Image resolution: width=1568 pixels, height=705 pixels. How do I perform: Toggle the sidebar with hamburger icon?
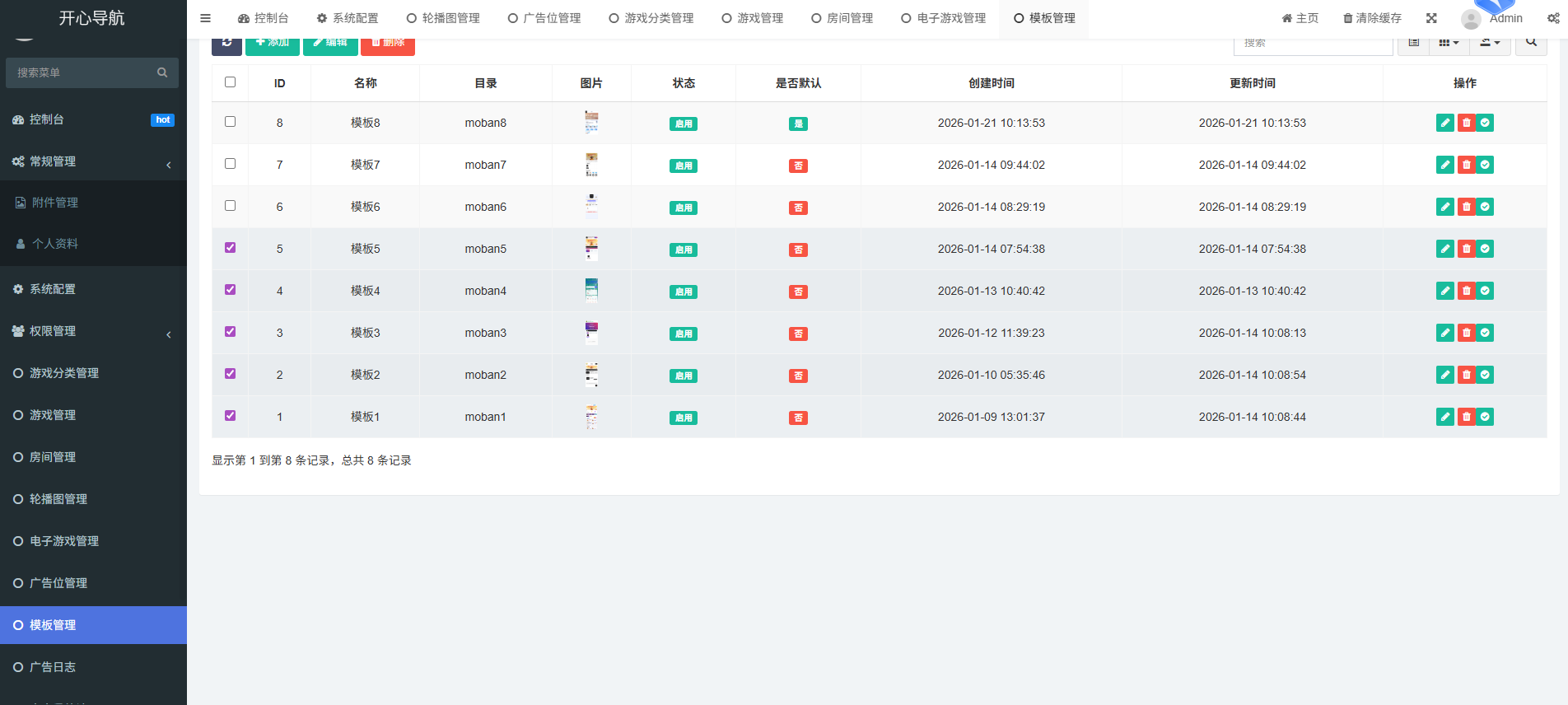pyautogui.click(x=205, y=18)
